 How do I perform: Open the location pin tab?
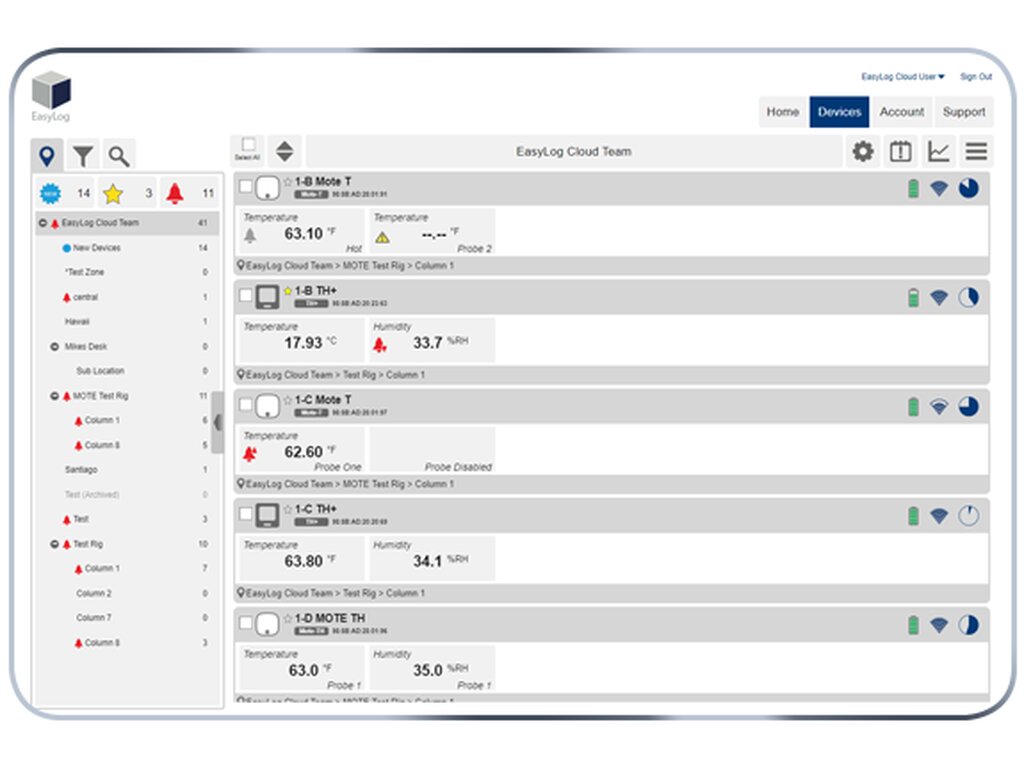47,155
